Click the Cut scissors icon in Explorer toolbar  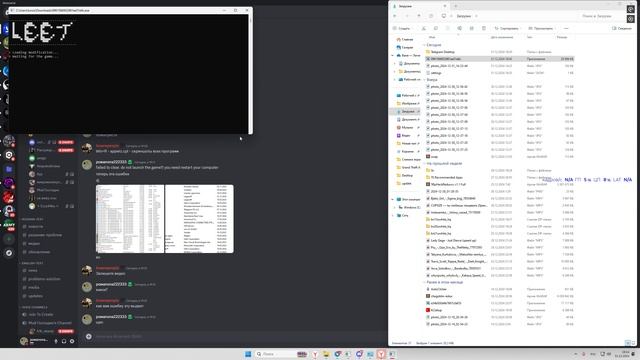click(424, 29)
